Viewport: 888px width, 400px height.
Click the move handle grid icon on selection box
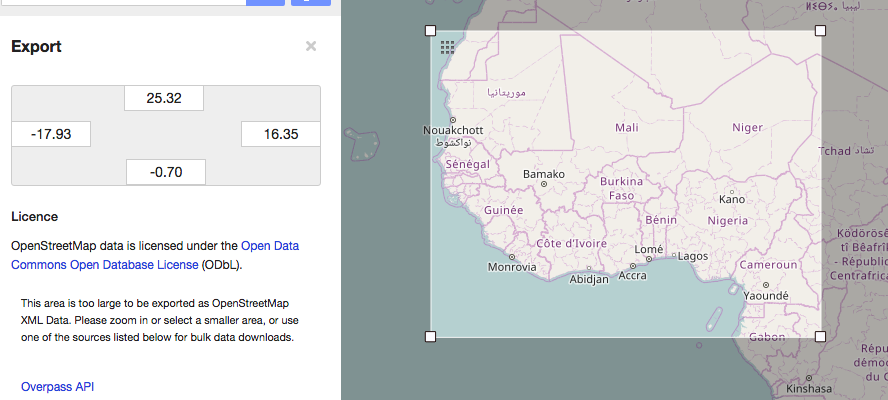pyautogui.click(x=447, y=46)
